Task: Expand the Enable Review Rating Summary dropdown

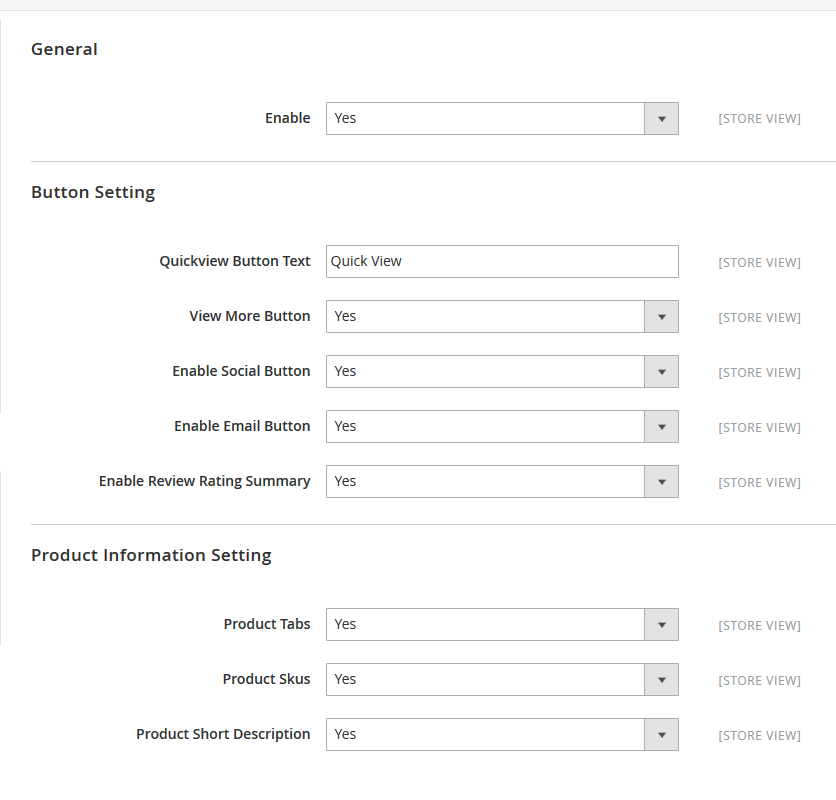Action: 501,481
